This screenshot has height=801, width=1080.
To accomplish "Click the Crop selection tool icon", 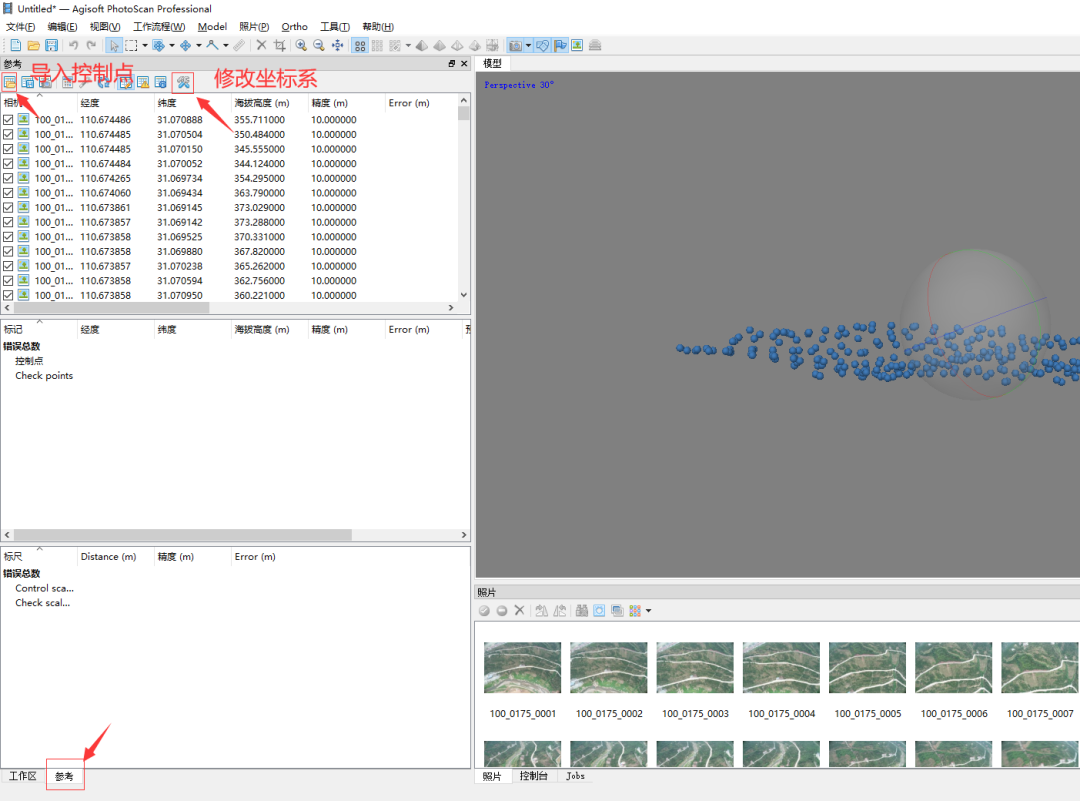I will 280,45.
